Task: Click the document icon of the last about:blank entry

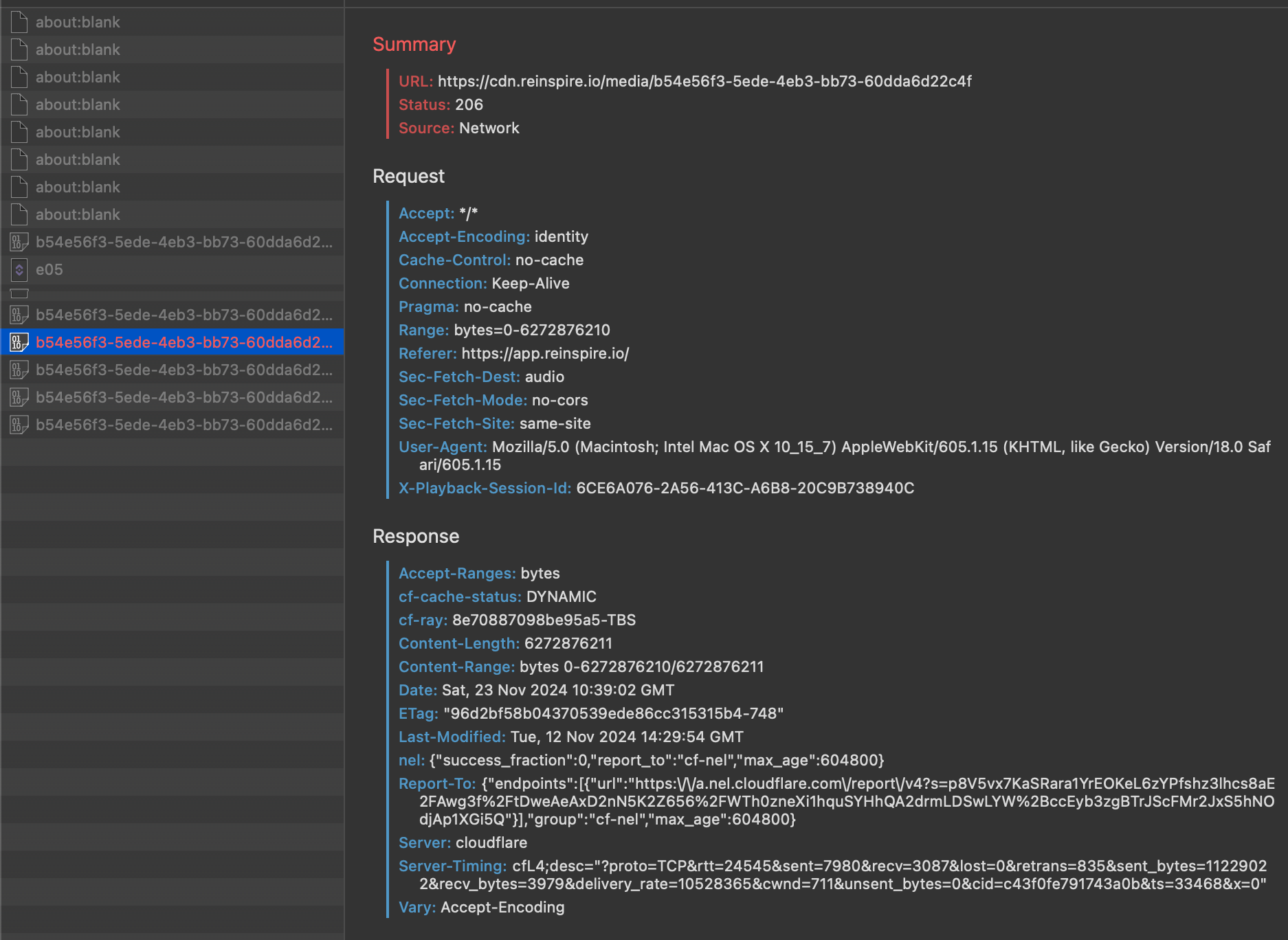Action: click(x=19, y=214)
